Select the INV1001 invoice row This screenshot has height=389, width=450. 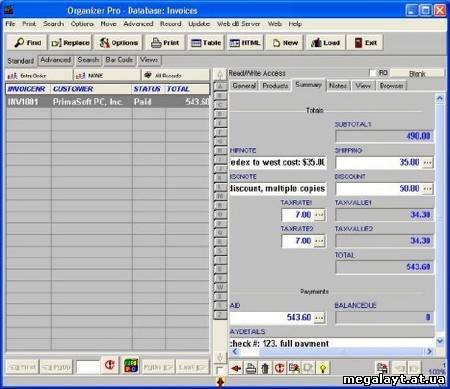pyautogui.click(x=108, y=102)
